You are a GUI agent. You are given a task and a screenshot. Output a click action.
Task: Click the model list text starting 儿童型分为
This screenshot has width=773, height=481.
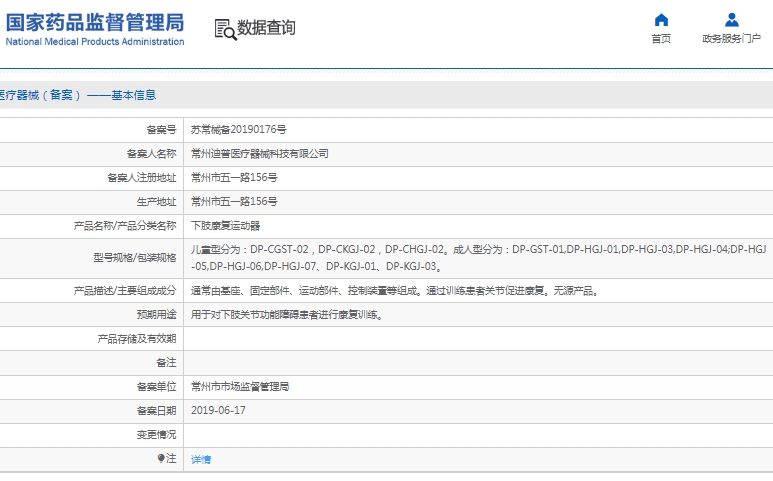(479, 258)
